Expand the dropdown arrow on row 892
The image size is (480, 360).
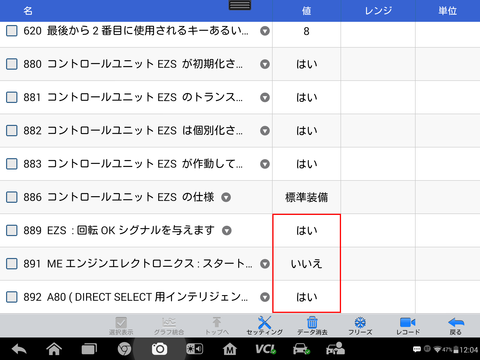pyautogui.click(x=265, y=297)
